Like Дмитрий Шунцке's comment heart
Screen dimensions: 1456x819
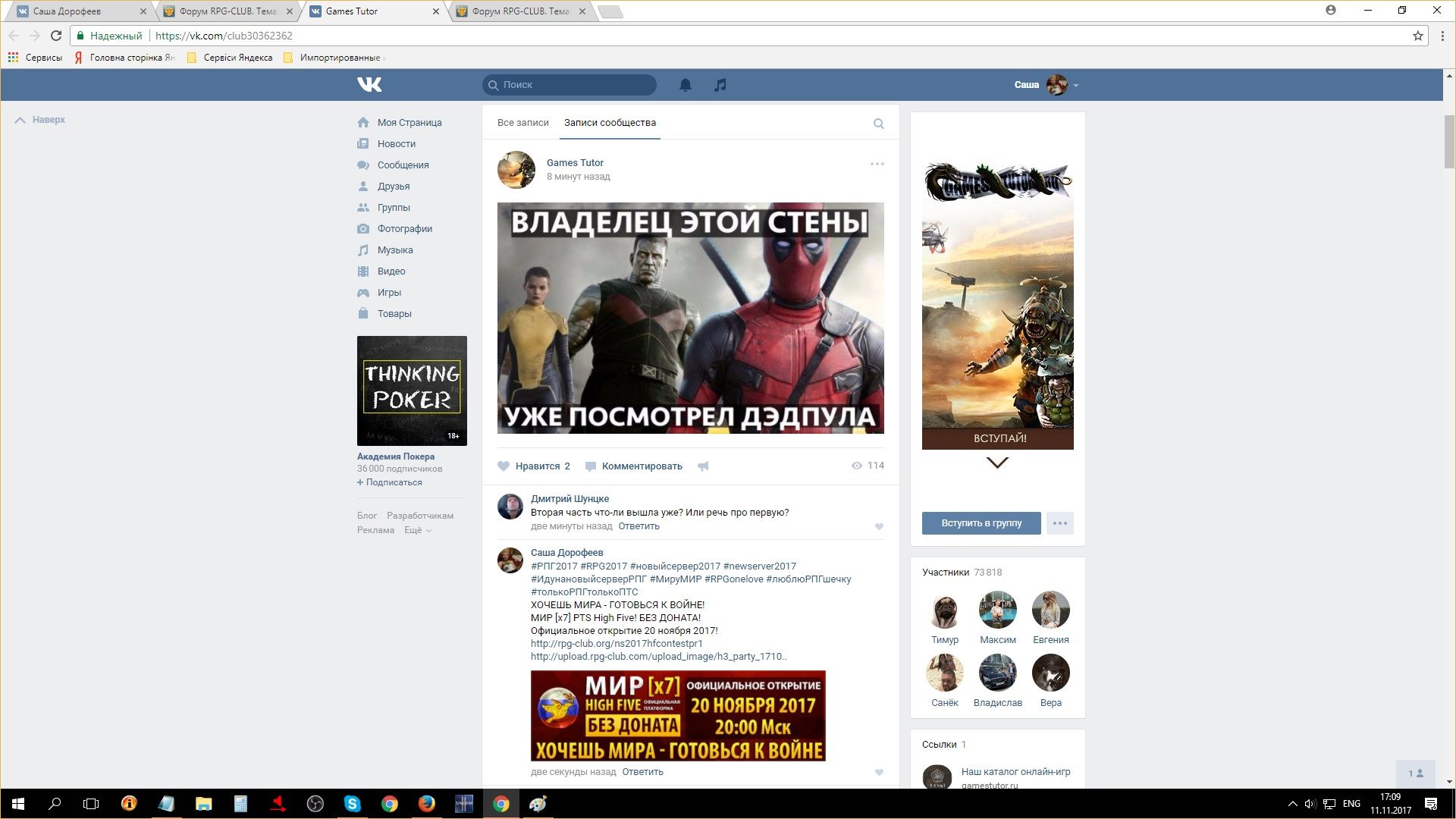pyautogui.click(x=879, y=526)
